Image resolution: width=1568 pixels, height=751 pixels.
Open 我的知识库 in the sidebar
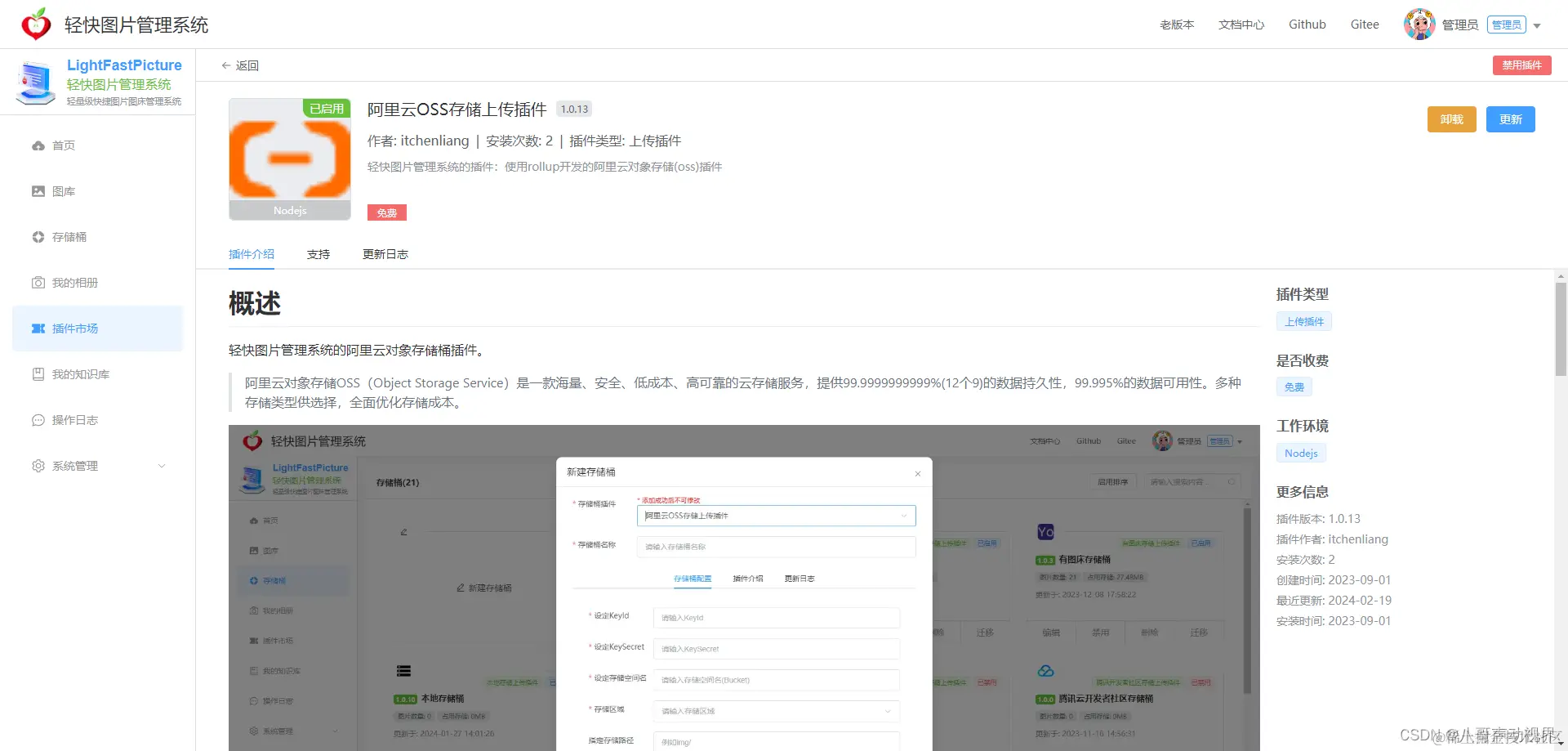tap(97, 374)
